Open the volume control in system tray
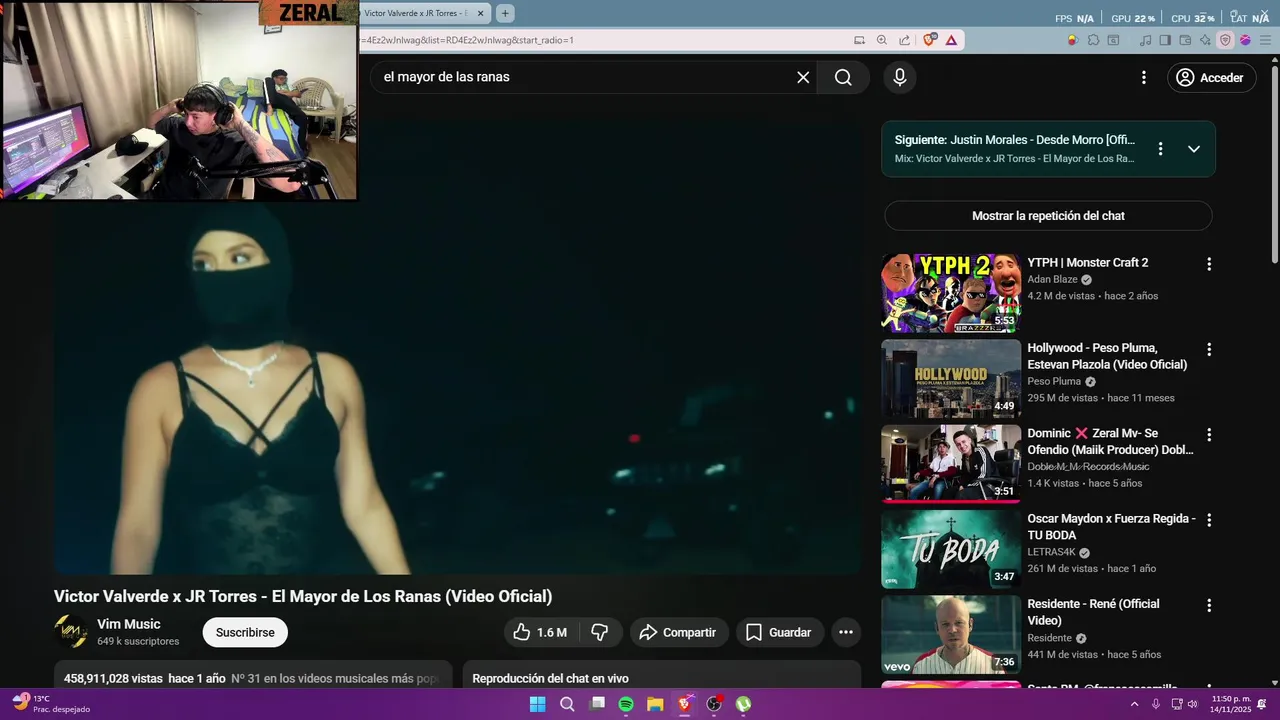This screenshot has height=720, width=1280. coord(1193,704)
